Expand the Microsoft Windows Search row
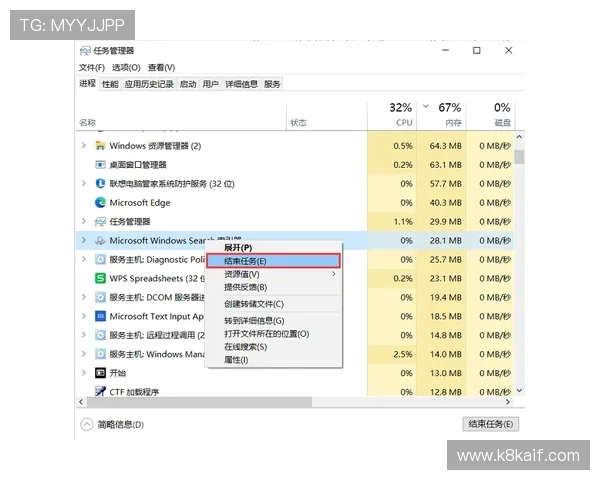Screen dimensions: 600x480 (84, 240)
